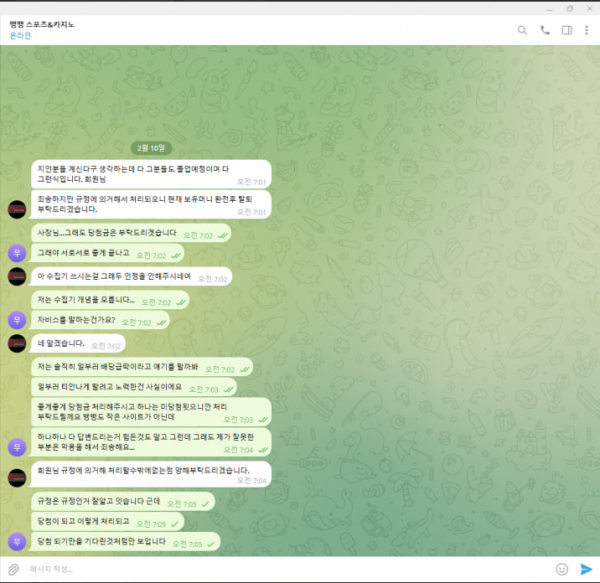The image size is (600, 583).
Task: Open the three-dot more options menu
Action: [x=586, y=30]
